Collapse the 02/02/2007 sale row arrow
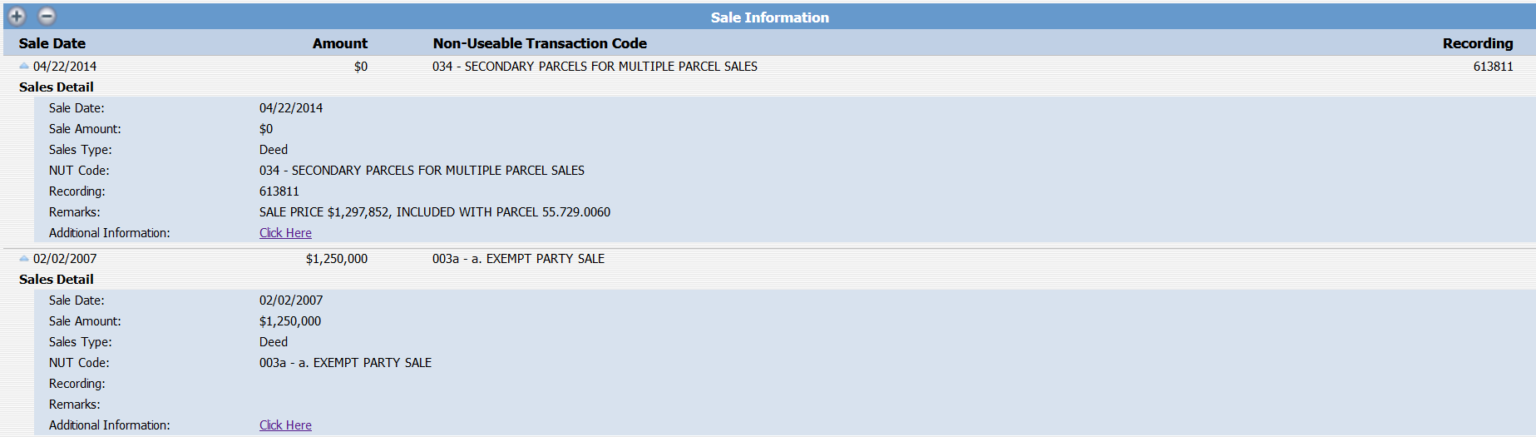The width and height of the screenshot is (1536, 437). pyautogui.click(x=24, y=258)
